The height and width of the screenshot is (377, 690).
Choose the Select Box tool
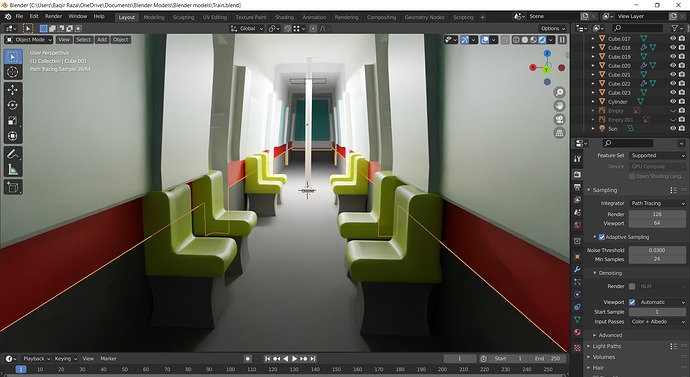13,57
